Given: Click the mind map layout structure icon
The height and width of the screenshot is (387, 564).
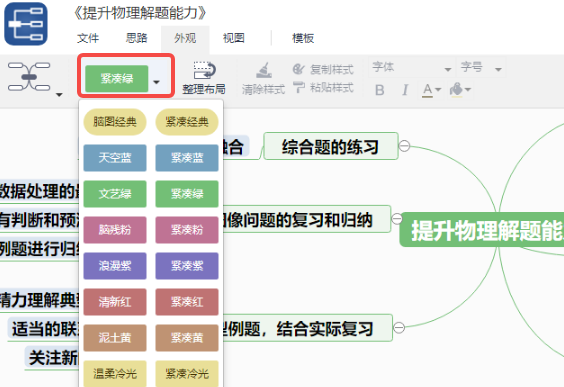Looking at the screenshot, I should (29, 76).
